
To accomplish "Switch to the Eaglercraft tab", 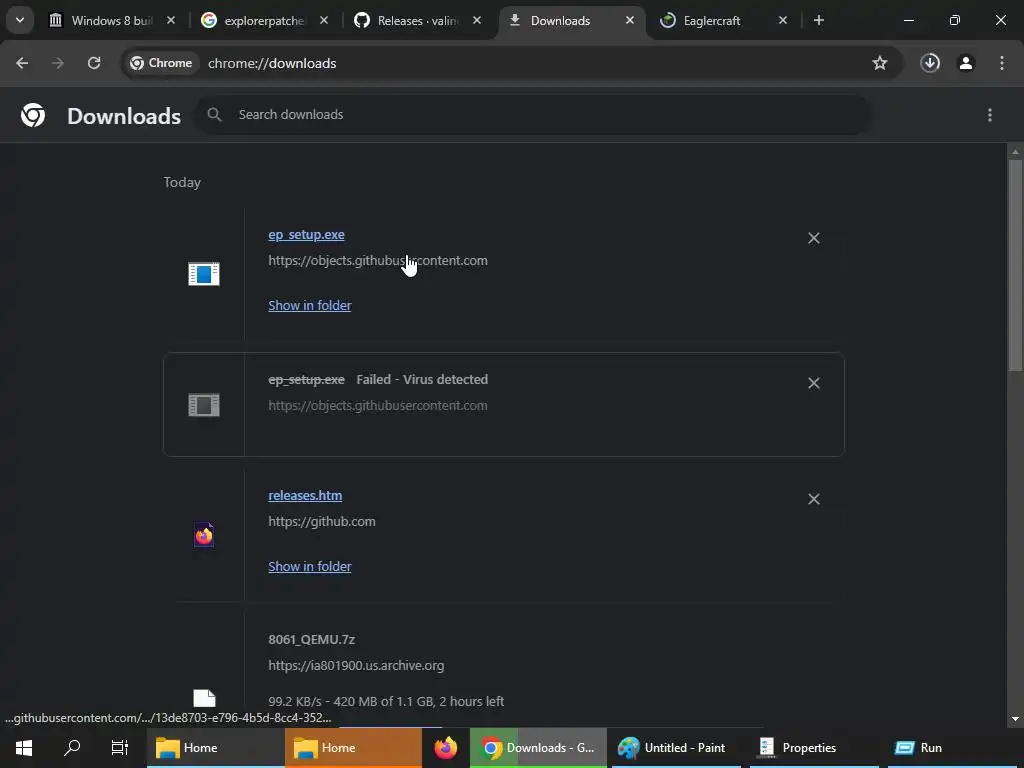I will click(712, 20).
